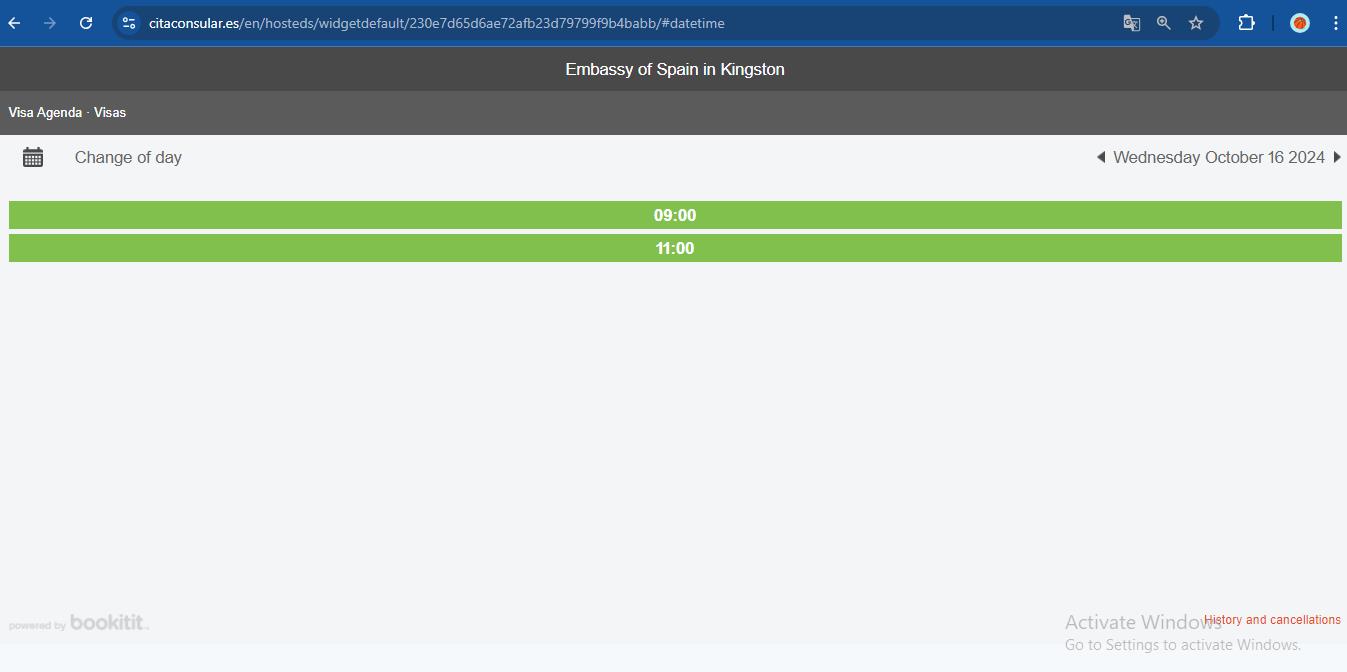The height and width of the screenshot is (672, 1347).
Task: Go to previous day arrow
Action: coord(1101,157)
